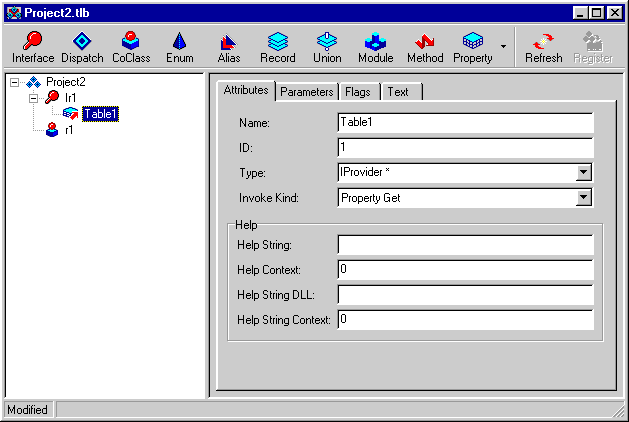Click the CoClass toolbar button
Image resolution: width=629 pixels, height=422 pixels.
click(x=131, y=47)
